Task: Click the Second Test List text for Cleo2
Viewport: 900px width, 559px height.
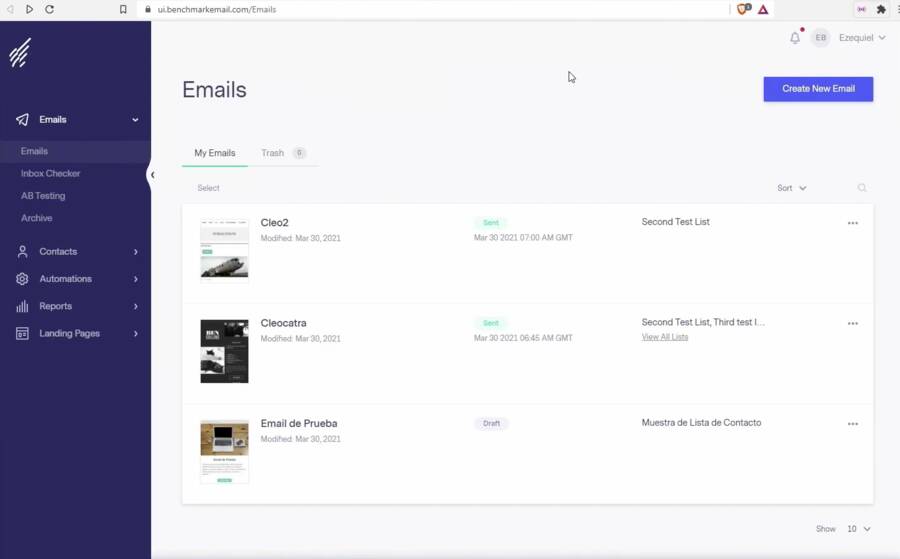Action: coord(676,222)
